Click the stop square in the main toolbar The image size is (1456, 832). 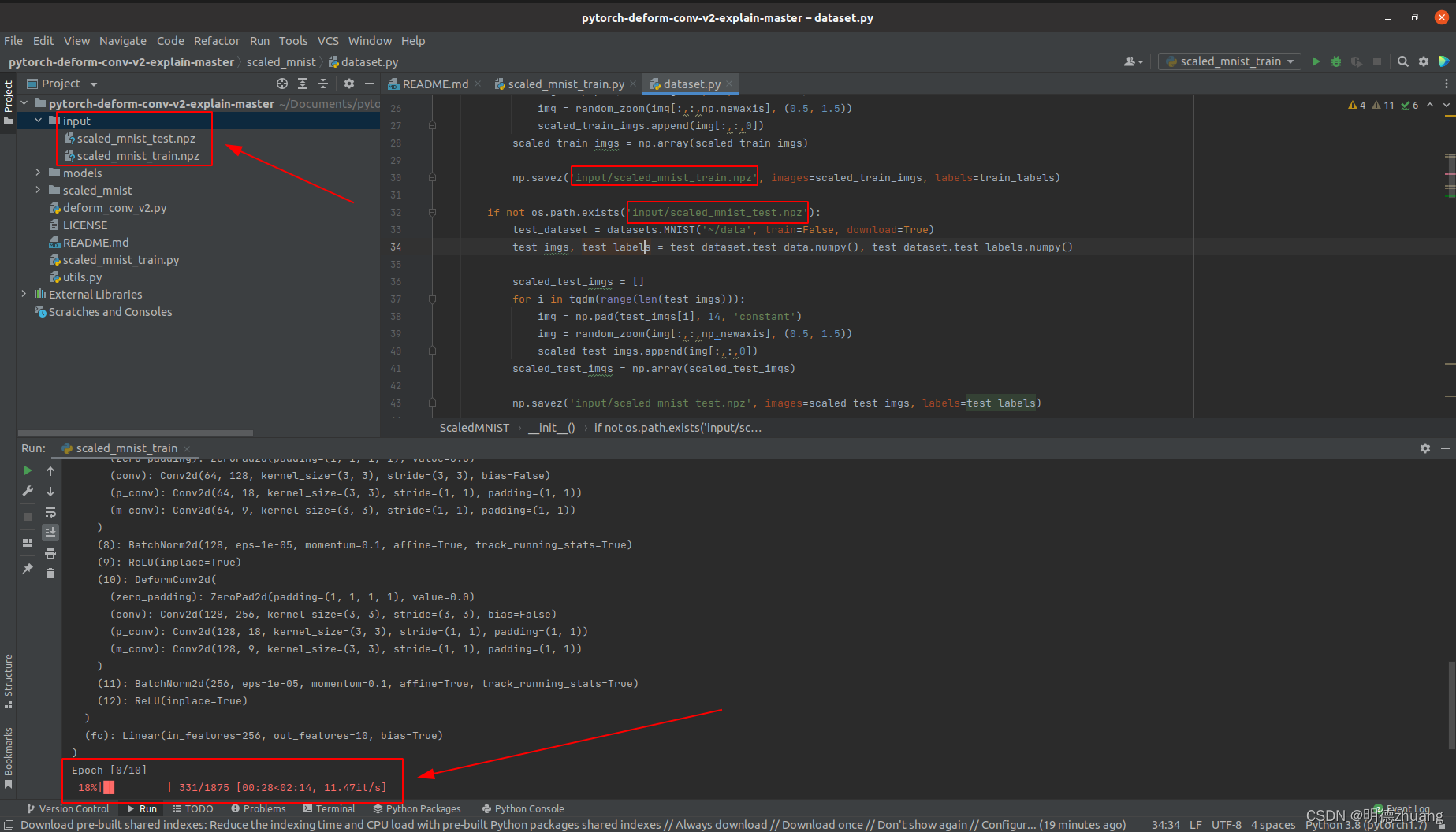[x=1377, y=61]
